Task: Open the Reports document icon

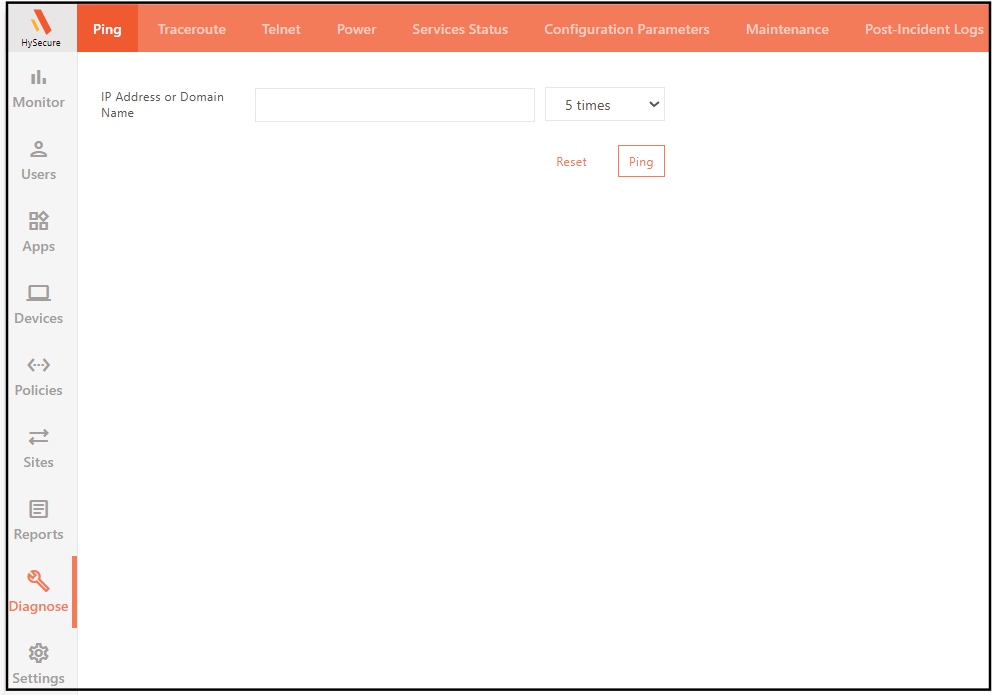Action: [x=39, y=509]
